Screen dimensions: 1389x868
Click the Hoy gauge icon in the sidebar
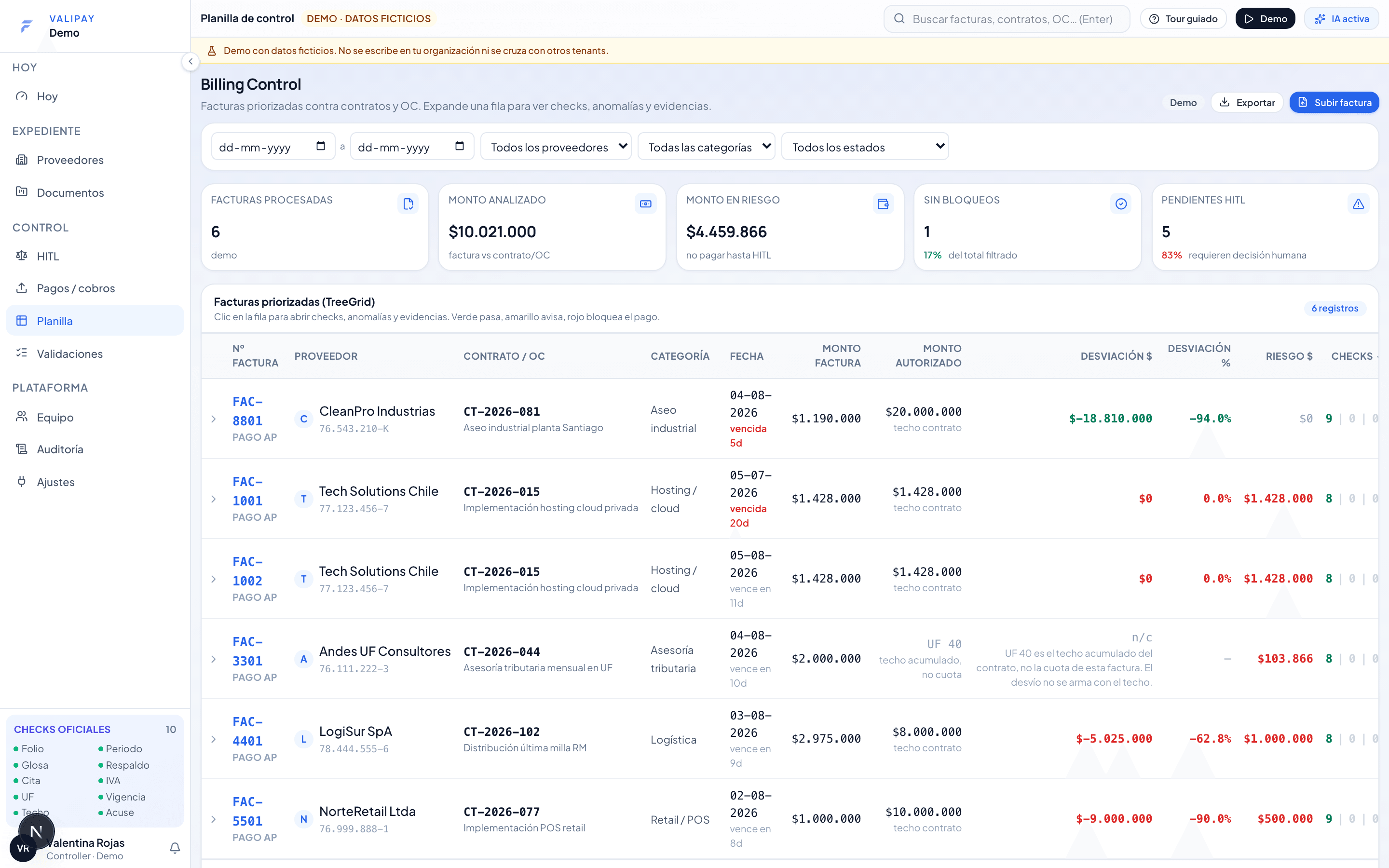[22, 96]
